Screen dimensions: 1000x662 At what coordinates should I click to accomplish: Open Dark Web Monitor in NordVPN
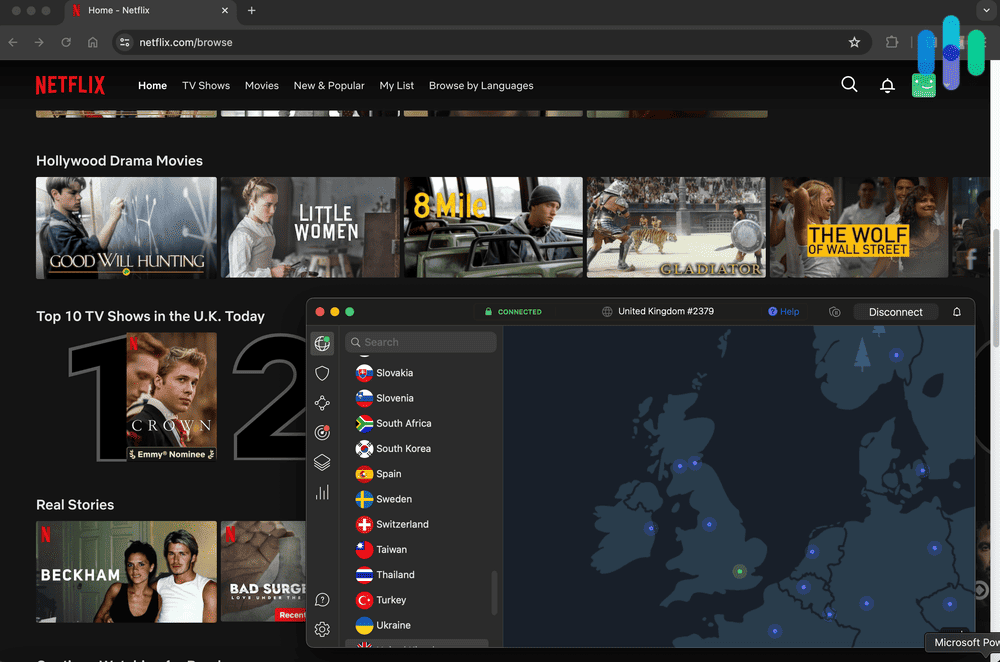(x=322, y=433)
